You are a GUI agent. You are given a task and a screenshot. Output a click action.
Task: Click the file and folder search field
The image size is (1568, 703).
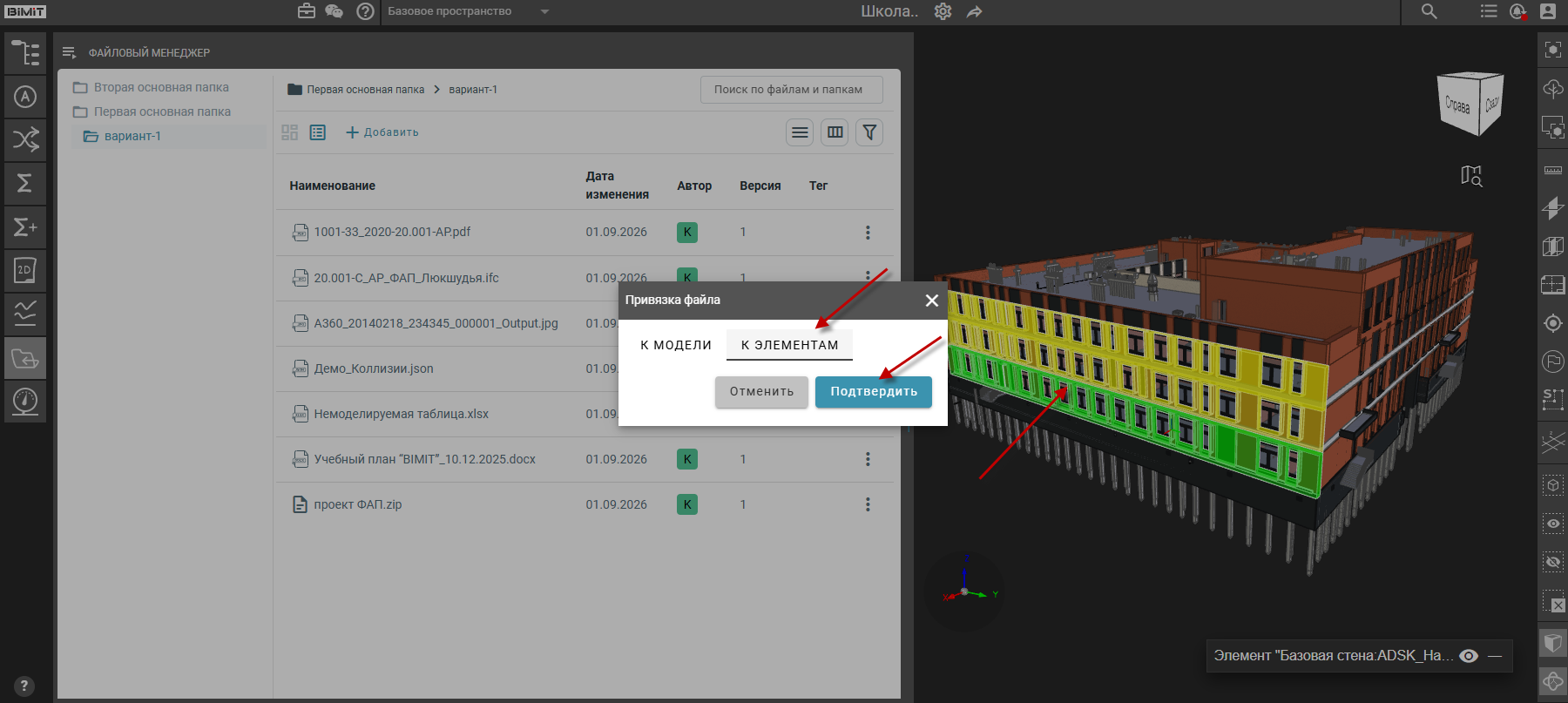(x=792, y=90)
